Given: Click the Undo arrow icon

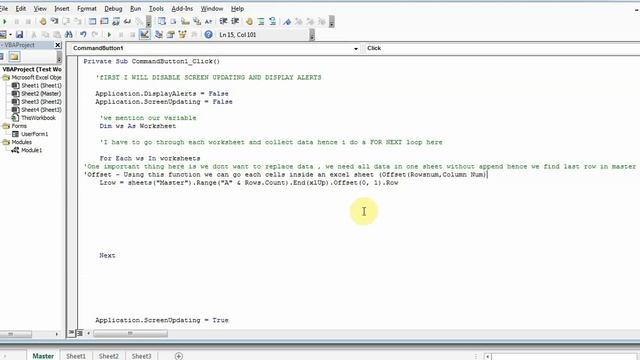Looking at the screenshot, I should [x=83, y=35].
